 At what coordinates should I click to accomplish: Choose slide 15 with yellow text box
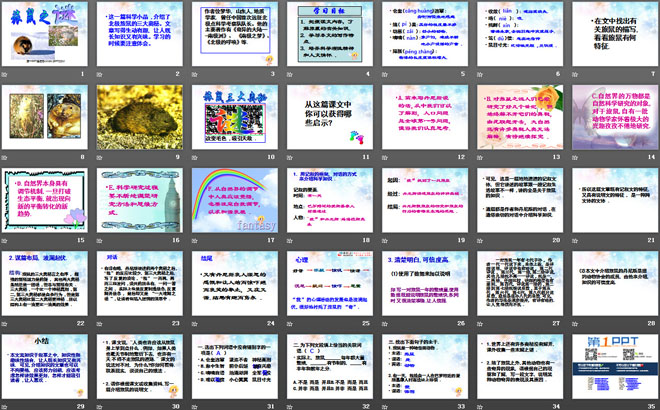[45, 201]
